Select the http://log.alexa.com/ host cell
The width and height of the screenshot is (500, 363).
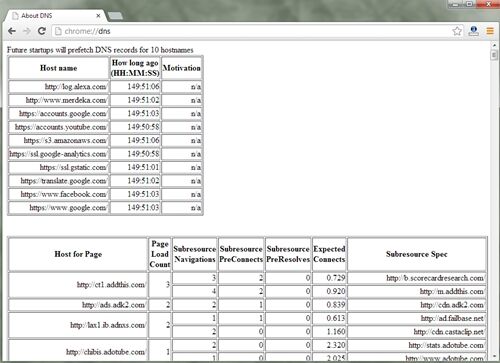[x=59, y=87]
